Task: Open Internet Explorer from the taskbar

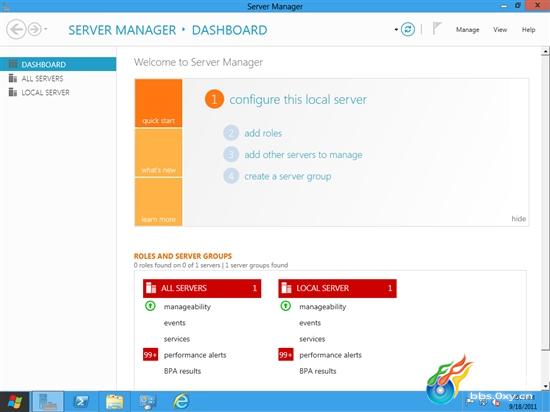Action: coord(181,402)
